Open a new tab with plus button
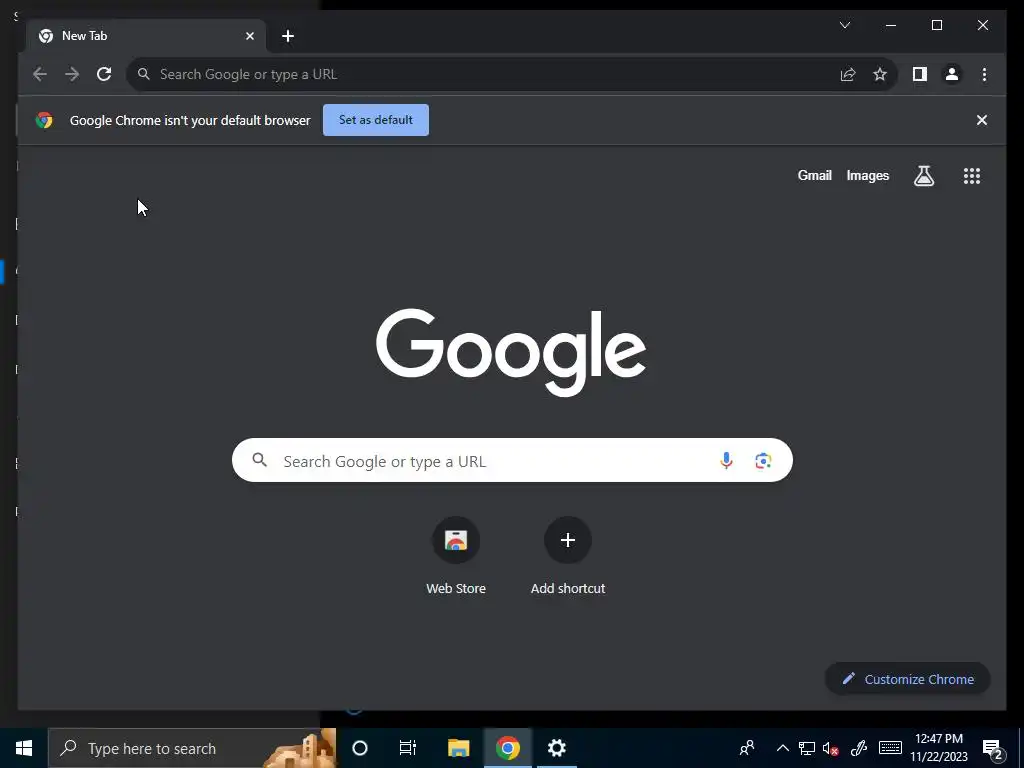The width and height of the screenshot is (1024, 768). [287, 36]
